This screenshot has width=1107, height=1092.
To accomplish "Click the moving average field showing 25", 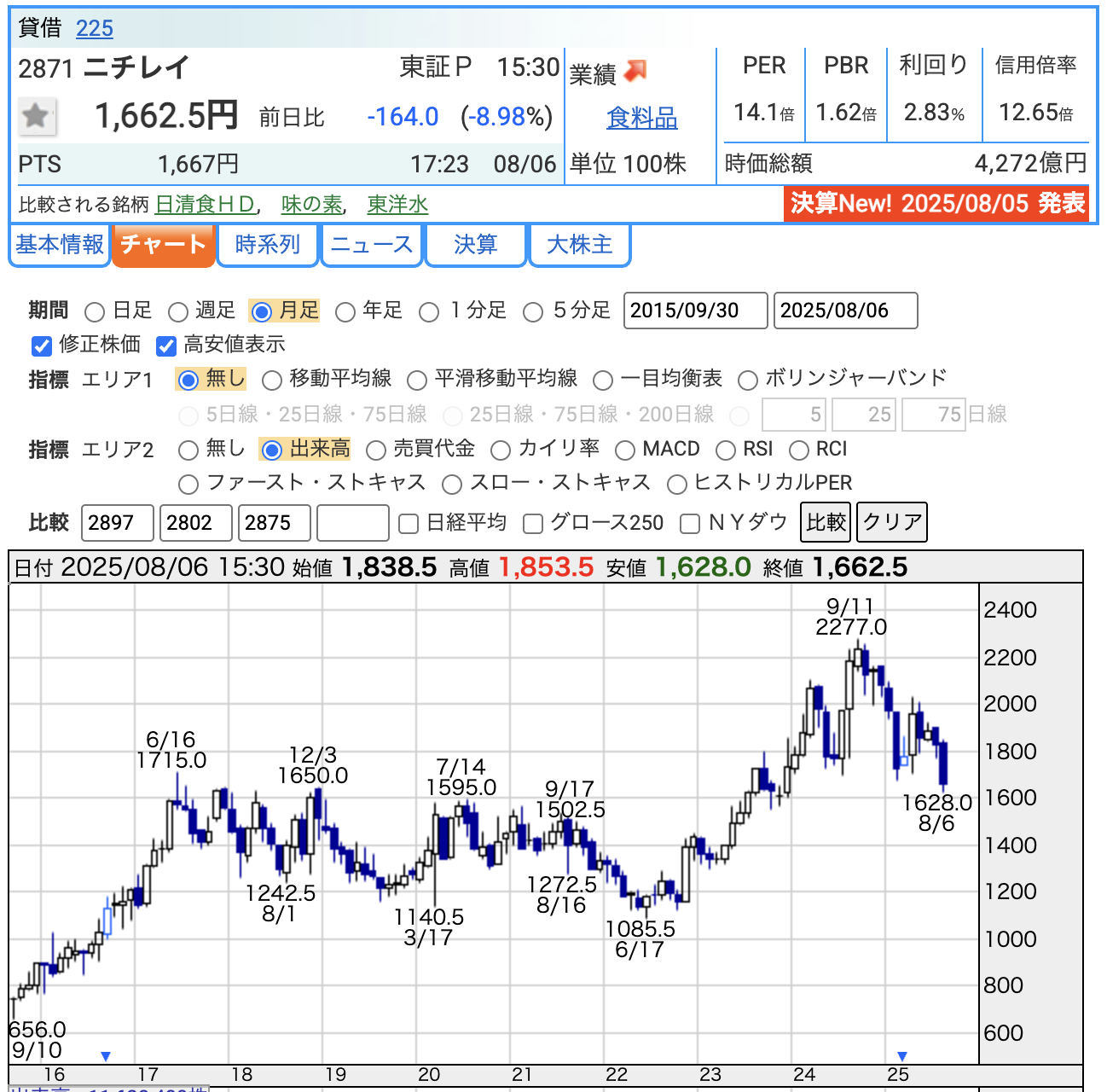I will pyautogui.click(x=864, y=415).
